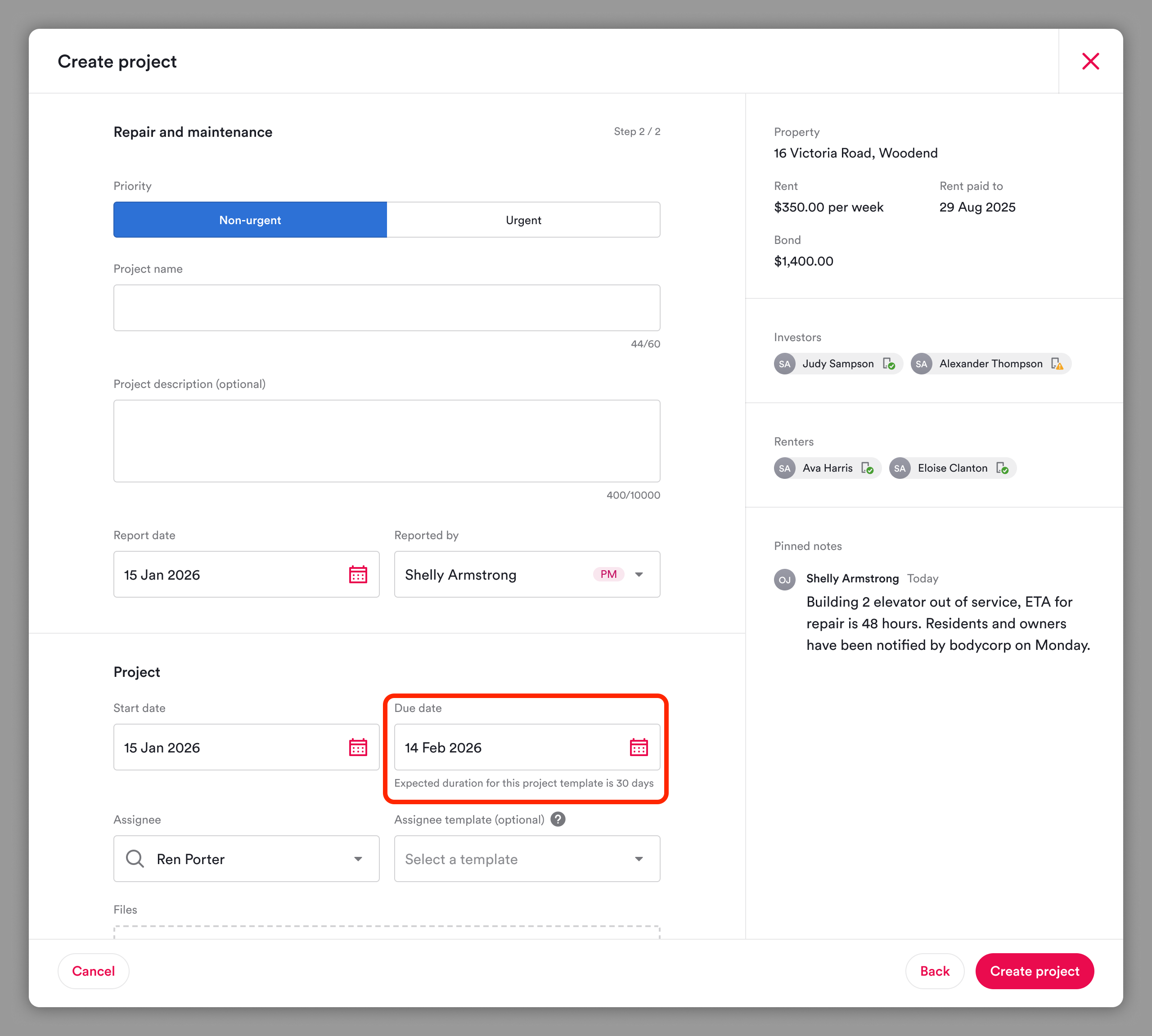Expand the Reported by dropdown

(639, 574)
